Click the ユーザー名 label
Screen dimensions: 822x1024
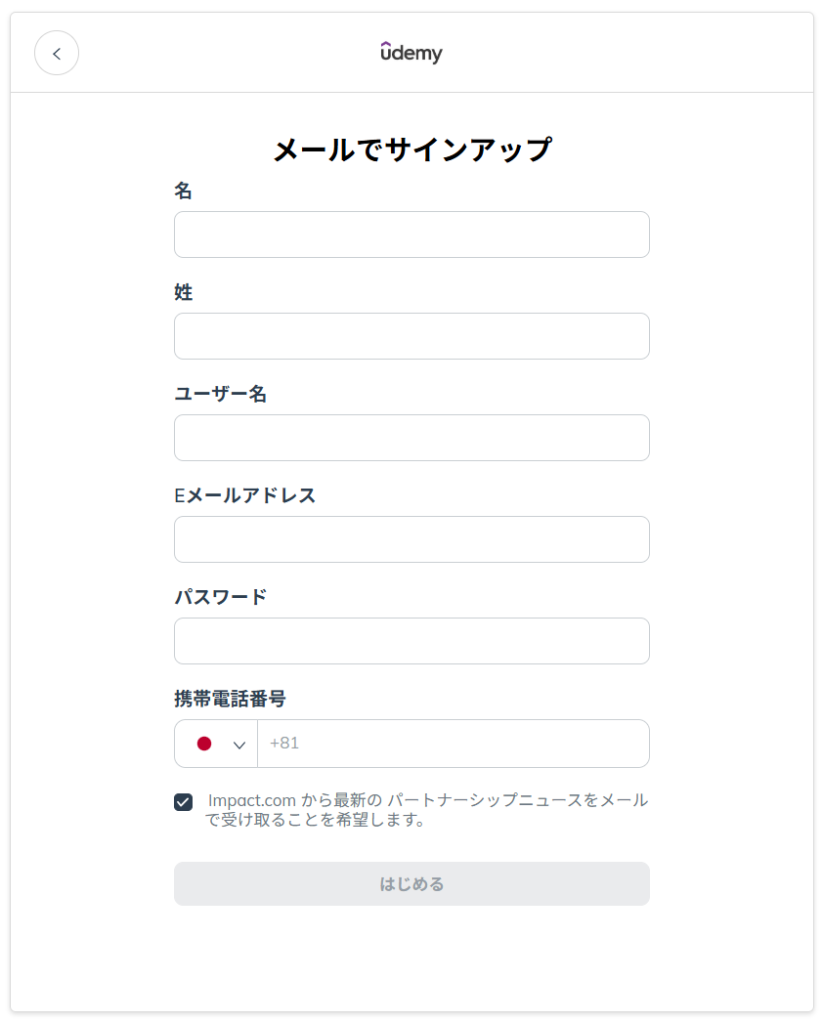(x=220, y=394)
